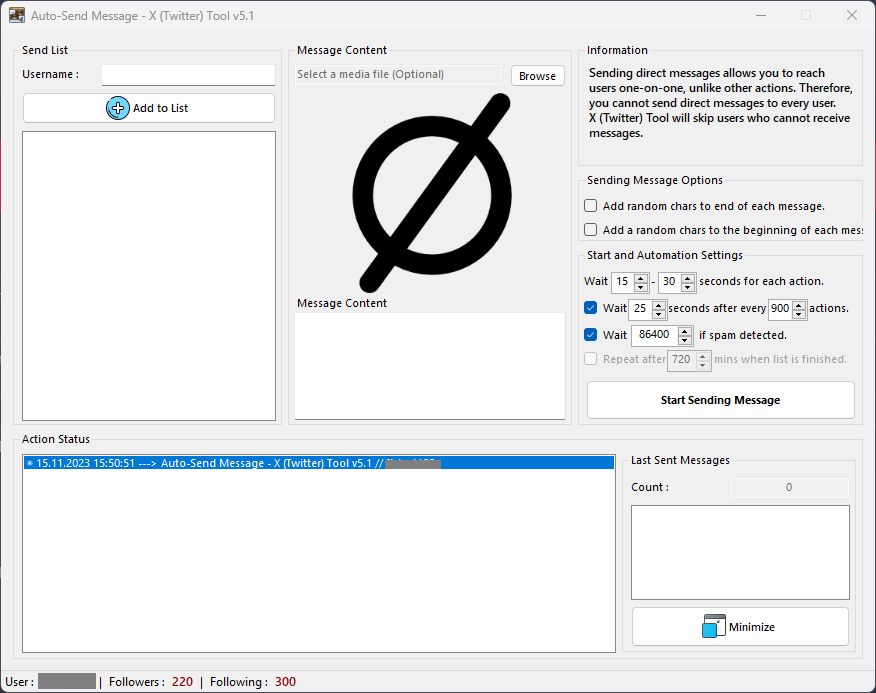Focus the Username input field
This screenshot has width=876, height=693.
188,75
